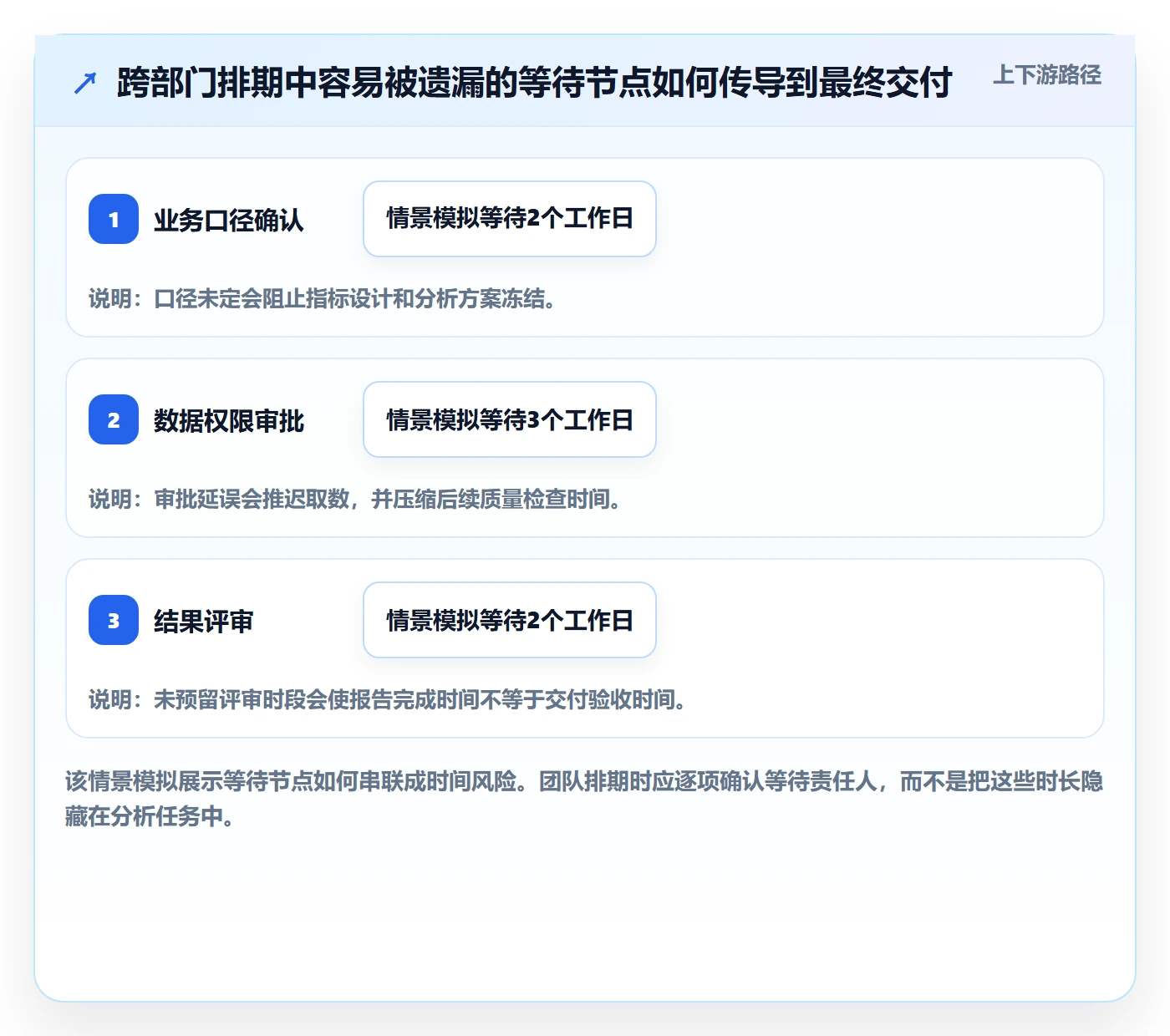Screen dimensions: 1170x1036
Task: Click the 数据权限审批 step title
Action: [x=229, y=420]
